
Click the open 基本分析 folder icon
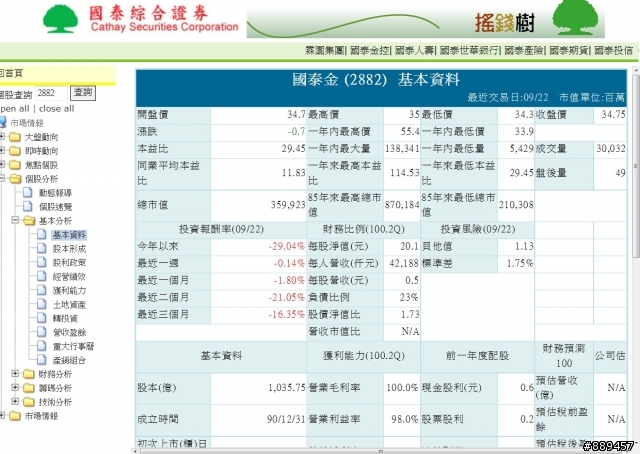click(x=29, y=220)
